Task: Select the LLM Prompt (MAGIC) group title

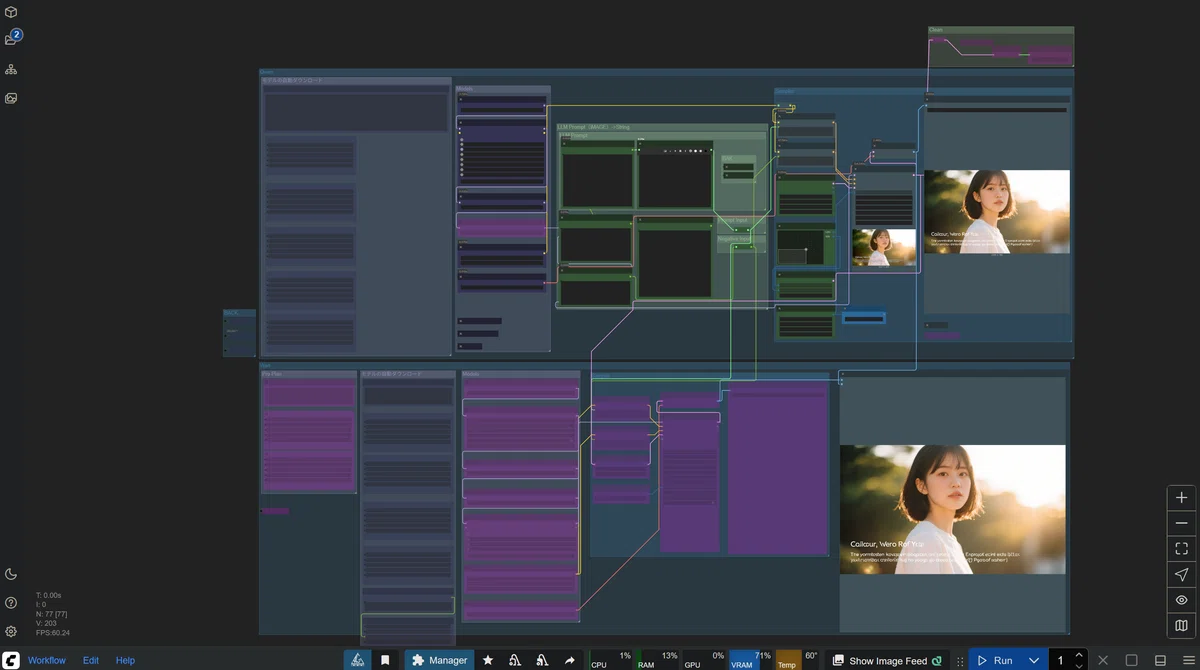Action: click(x=594, y=127)
